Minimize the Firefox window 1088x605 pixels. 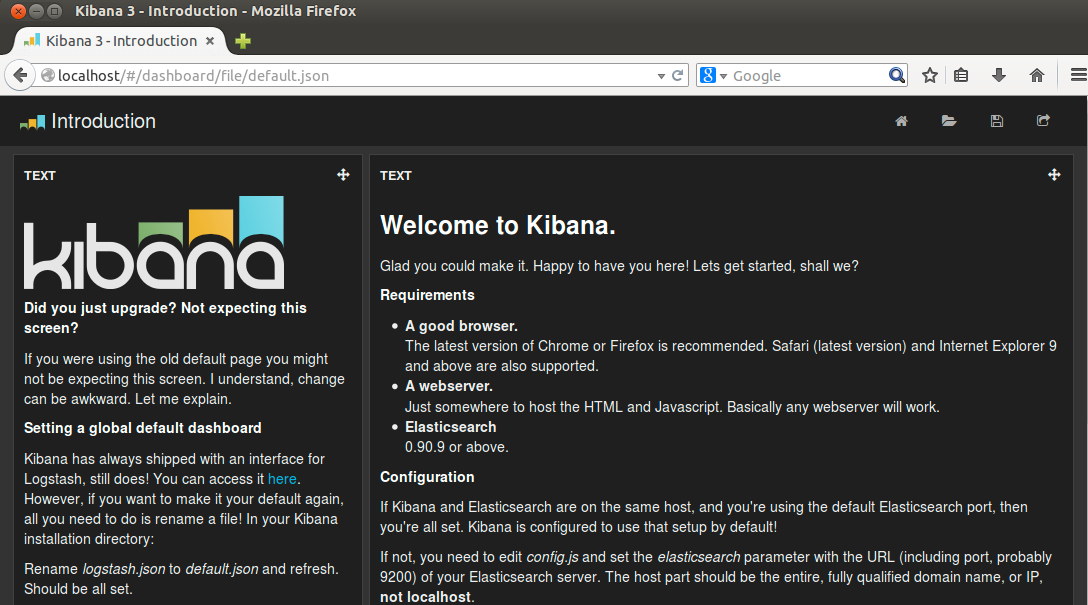coord(37,11)
